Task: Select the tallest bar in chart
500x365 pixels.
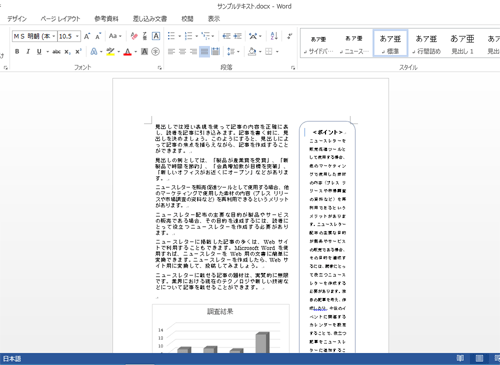Action: (262, 342)
